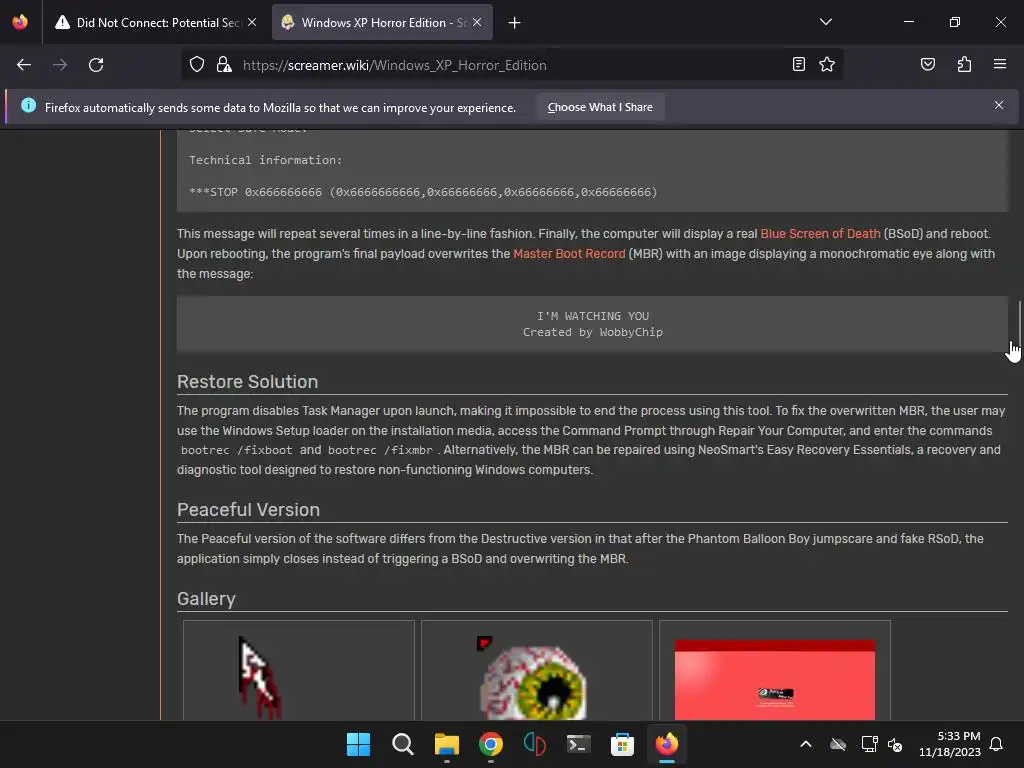Open Firefox View in the tab bar
The image size is (1024, 768).
click(x=20, y=22)
